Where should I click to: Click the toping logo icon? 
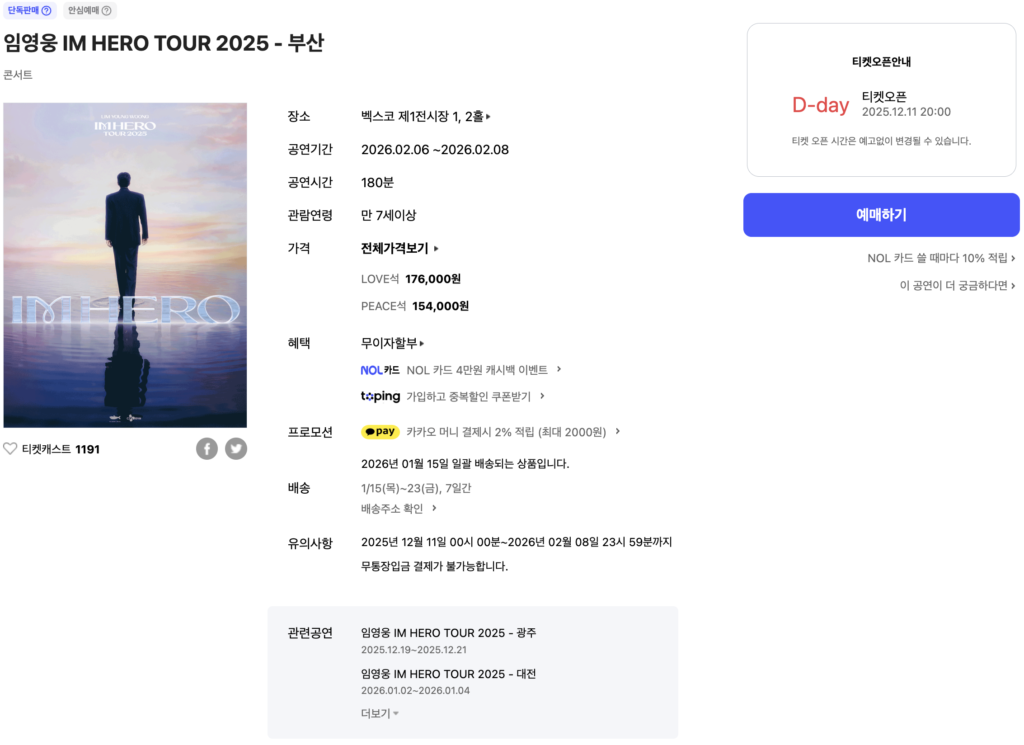point(380,396)
